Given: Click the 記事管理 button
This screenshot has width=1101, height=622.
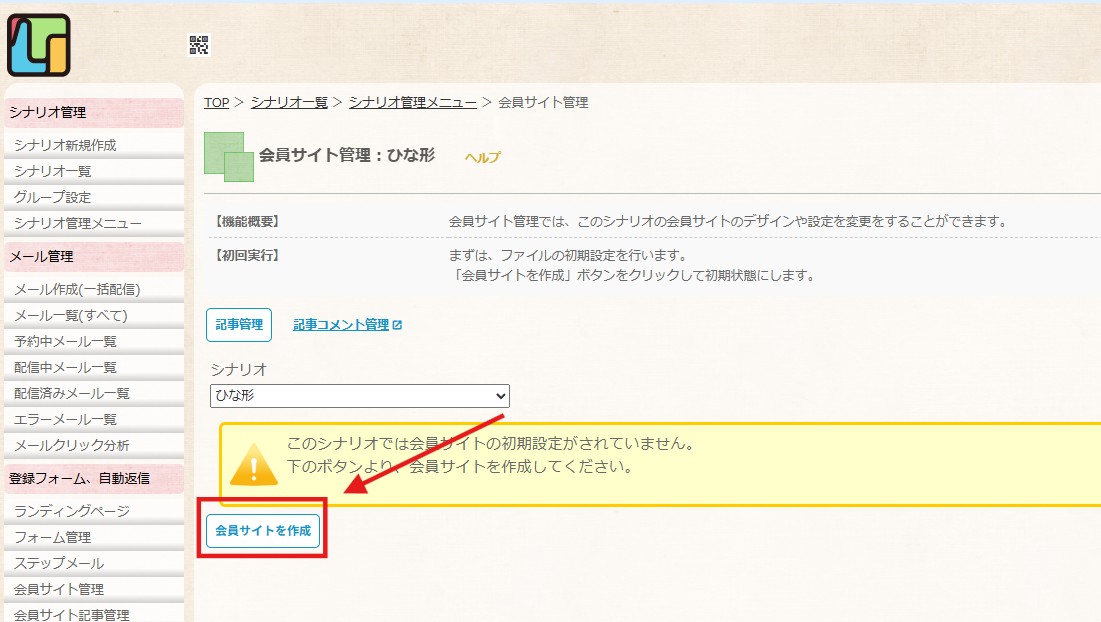Looking at the screenshot, I should [x=239, y=324].
